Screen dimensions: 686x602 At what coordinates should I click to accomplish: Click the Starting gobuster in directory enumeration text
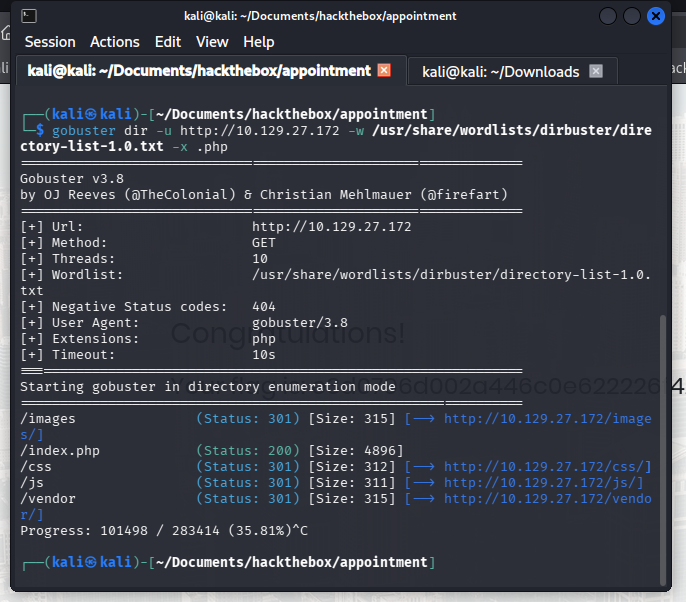[x=208, y=387]
